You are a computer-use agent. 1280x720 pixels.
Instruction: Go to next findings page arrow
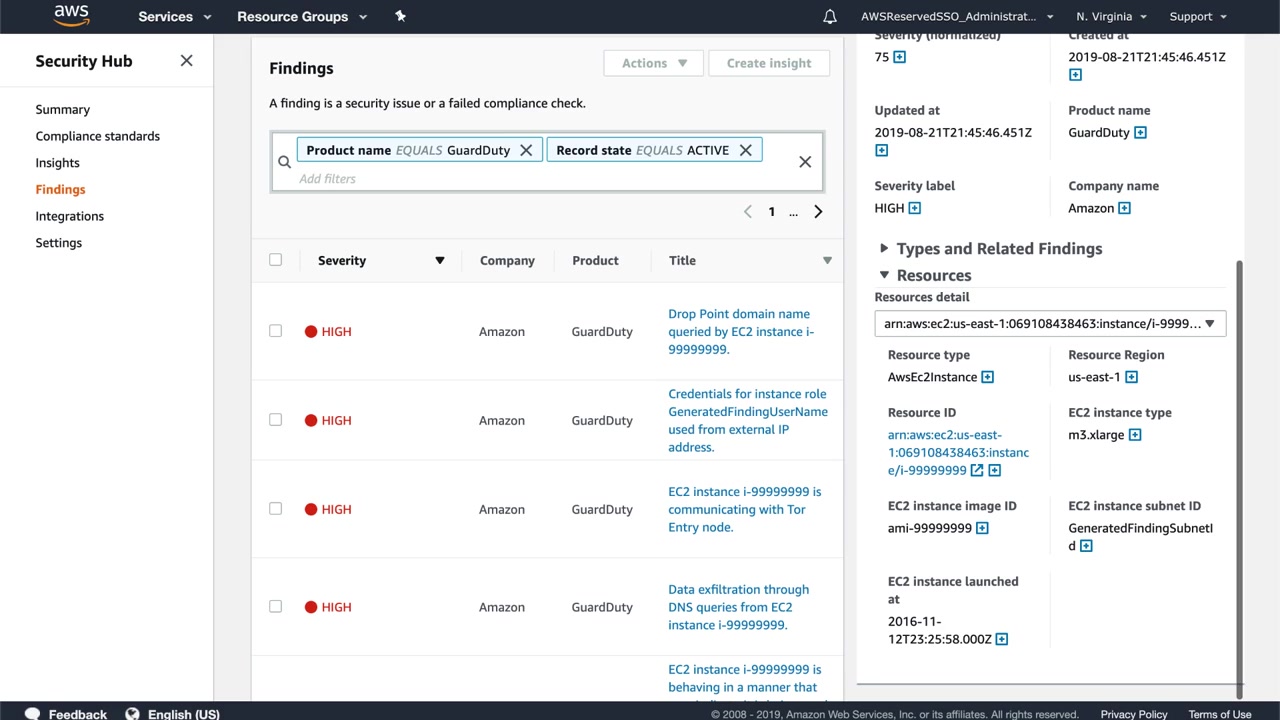(818, 212)
